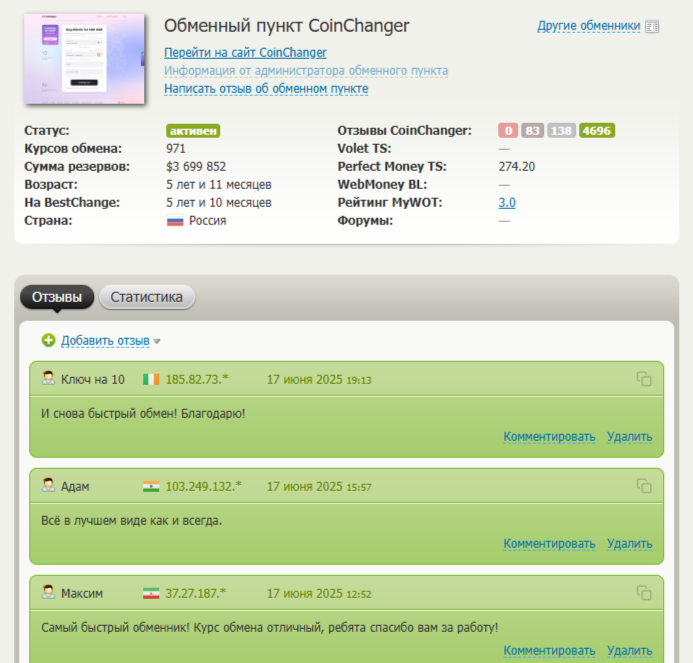Image resolution: width=693 pixels, height=663 pixels.
Task: Click user avatar icon of Адам
Action: point(48,485)
